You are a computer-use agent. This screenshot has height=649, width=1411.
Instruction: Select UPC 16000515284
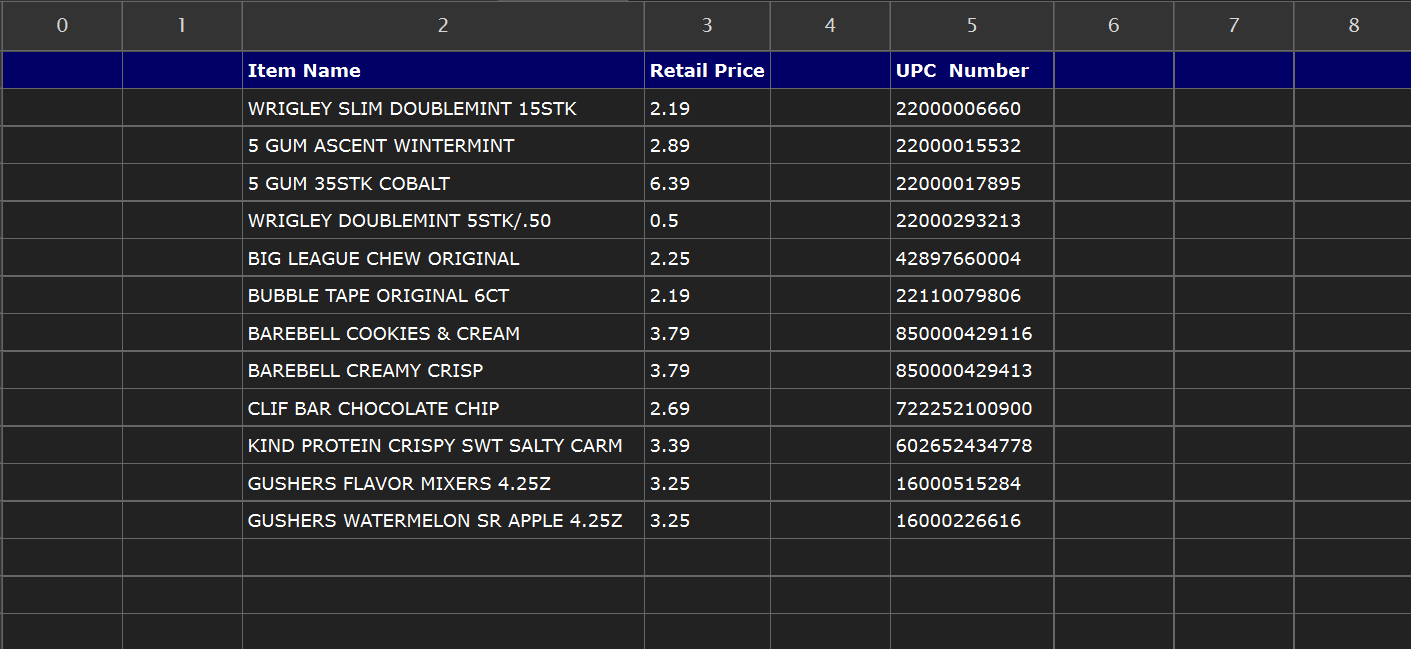coord(972,483)
